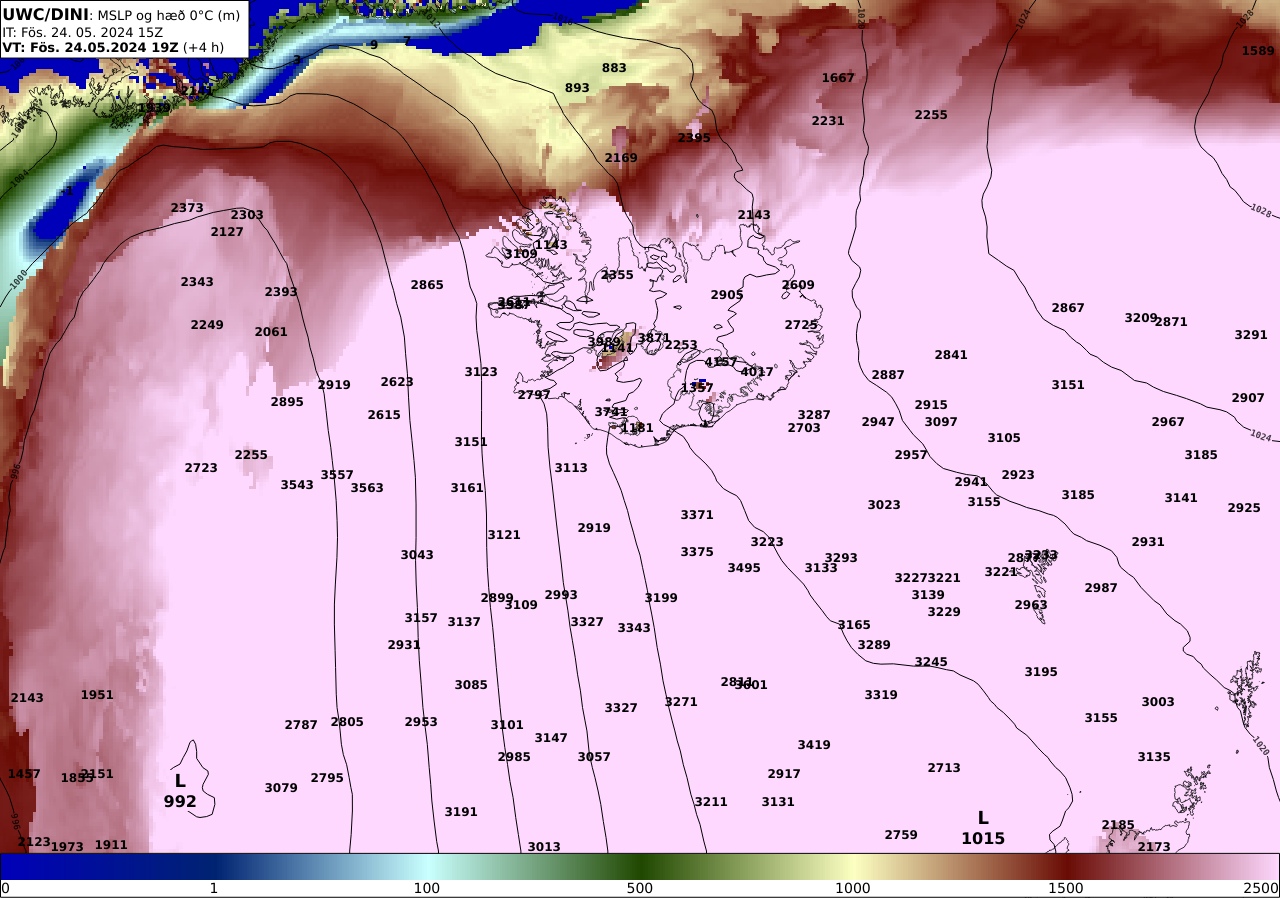Image resolution: width=1280 pixels, height=898 pixels.
Task: Click the color scale label 1000
Action: 853,888
